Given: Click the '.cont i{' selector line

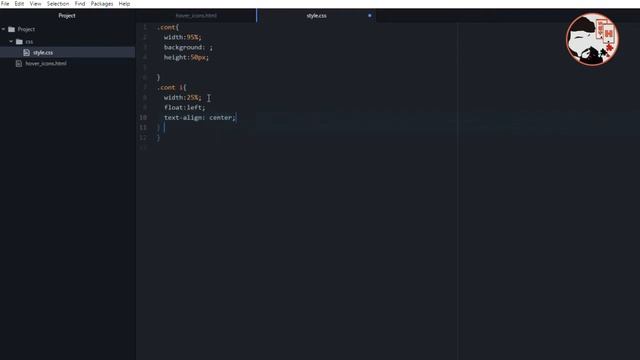Looking at the screenshot, I should click(171, 88).
